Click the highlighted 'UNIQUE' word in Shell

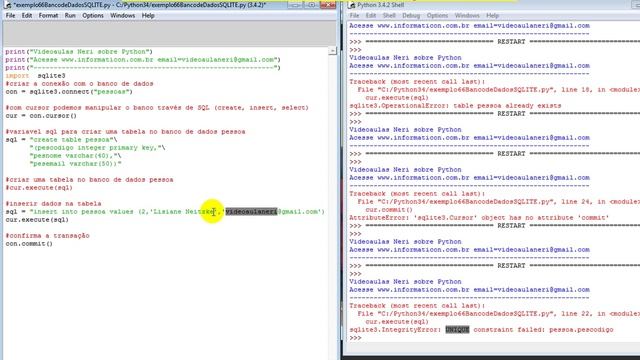457,329
